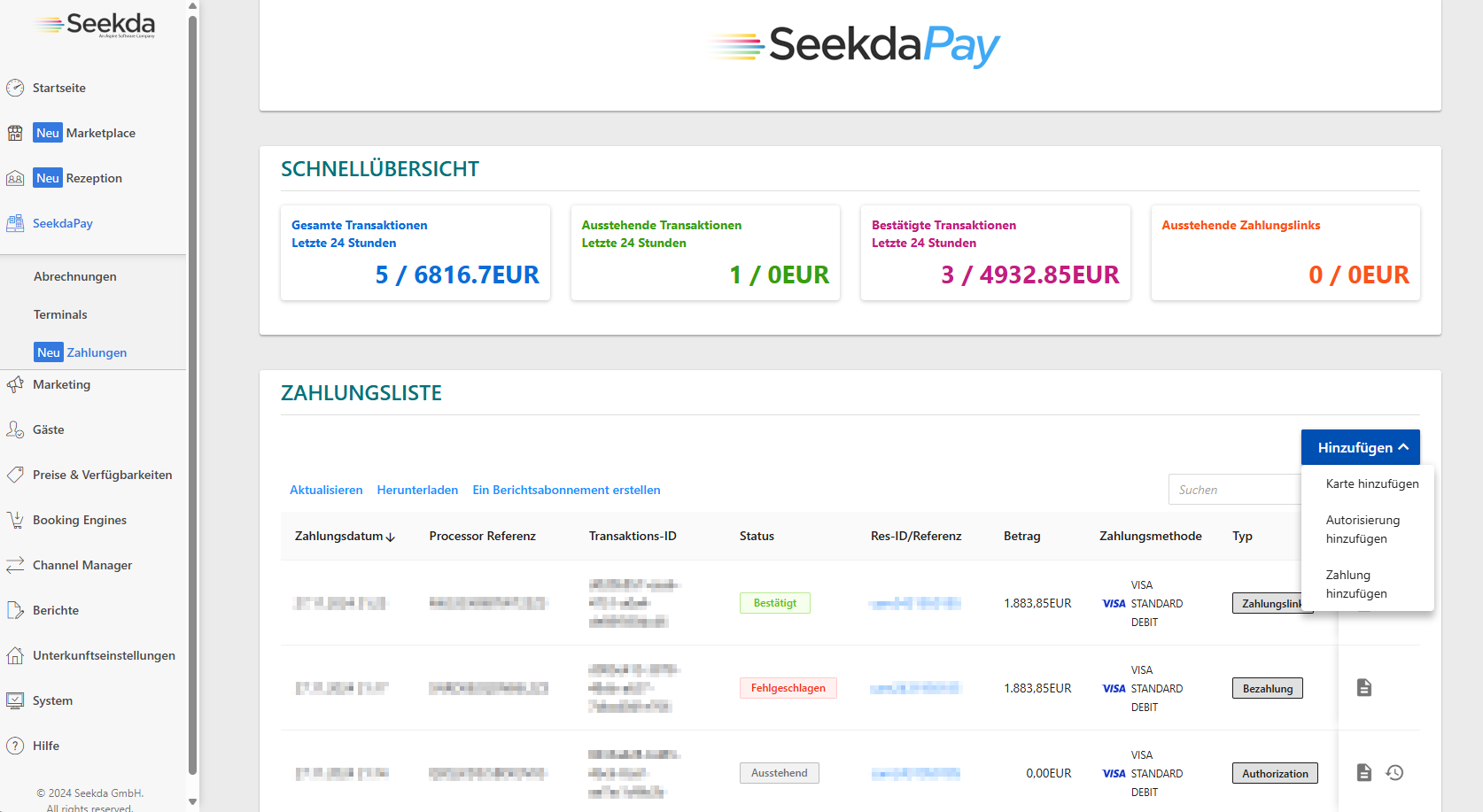Collapse the Hinzufügen dropdown chevron

tap(1404, 446)
